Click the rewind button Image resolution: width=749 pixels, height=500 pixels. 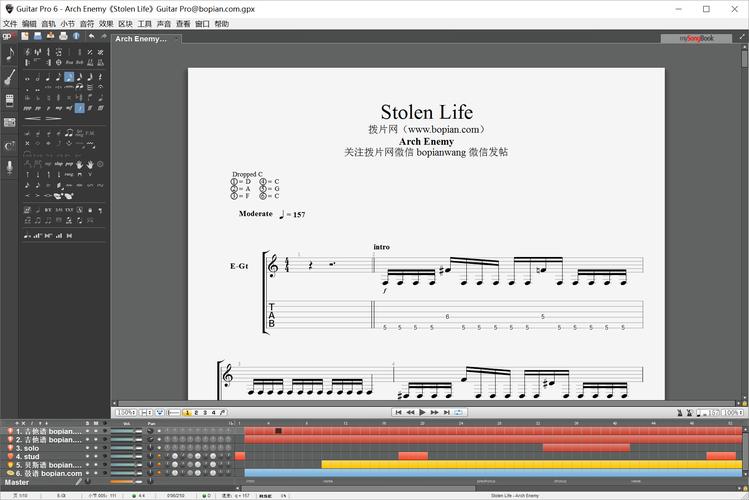coord(410,412)
